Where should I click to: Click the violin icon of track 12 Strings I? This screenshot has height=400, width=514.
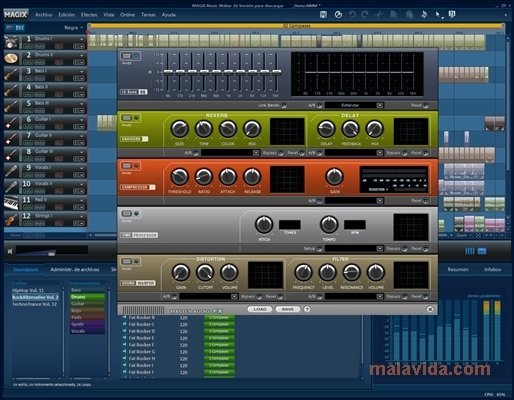point(11,219)
